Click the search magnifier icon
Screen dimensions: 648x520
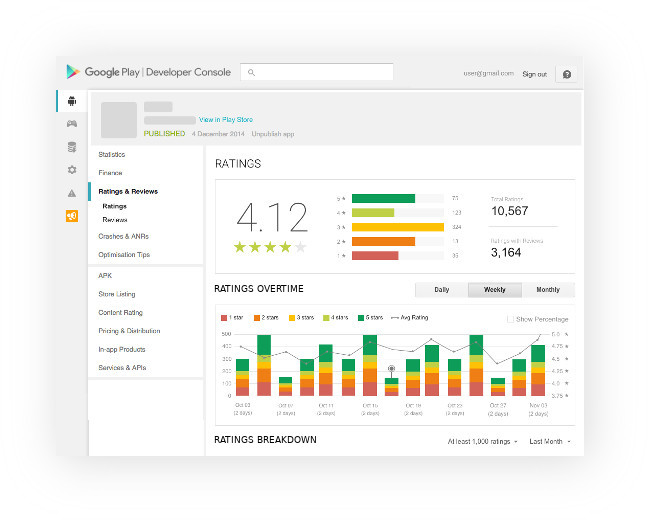point(251,72)
